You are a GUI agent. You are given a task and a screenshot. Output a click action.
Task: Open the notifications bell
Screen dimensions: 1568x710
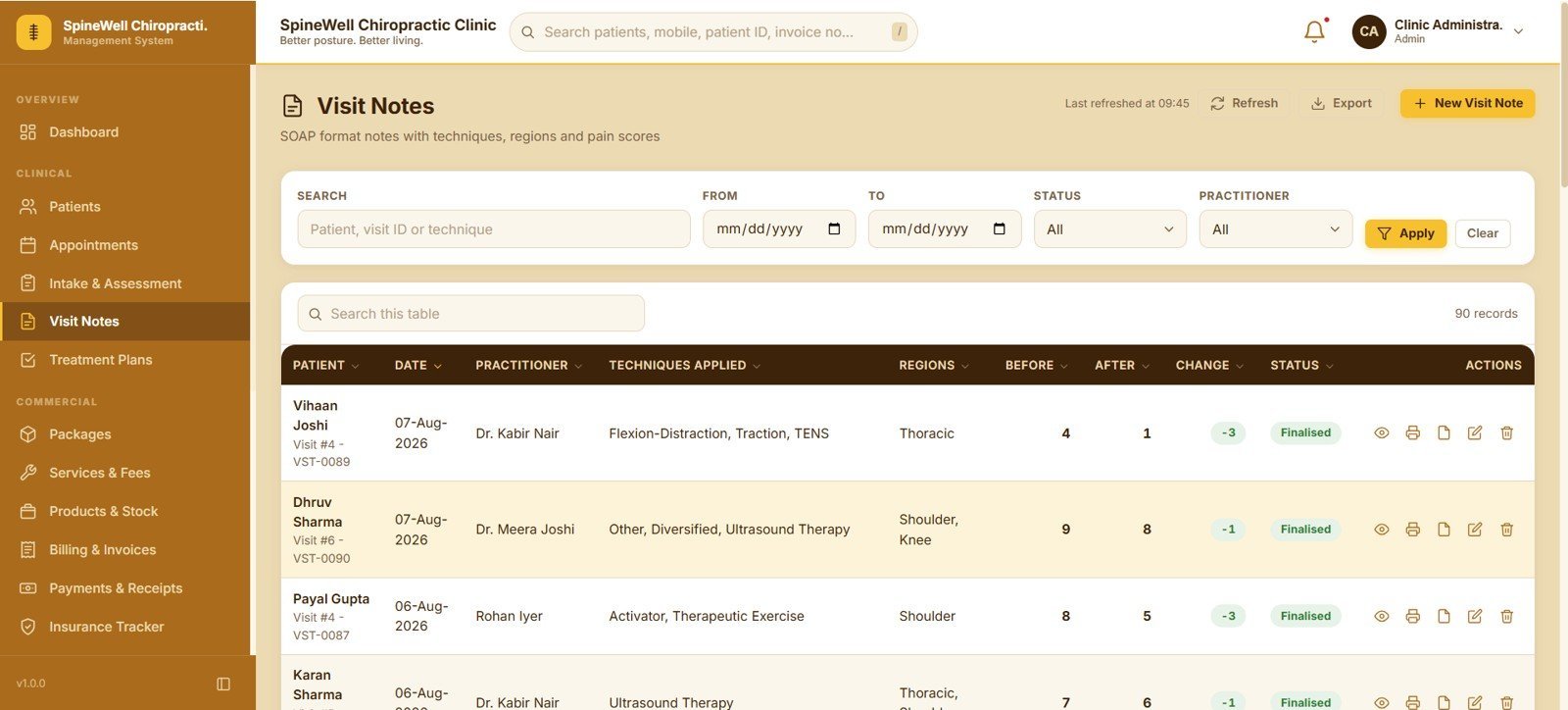(x=1314, y=31)
